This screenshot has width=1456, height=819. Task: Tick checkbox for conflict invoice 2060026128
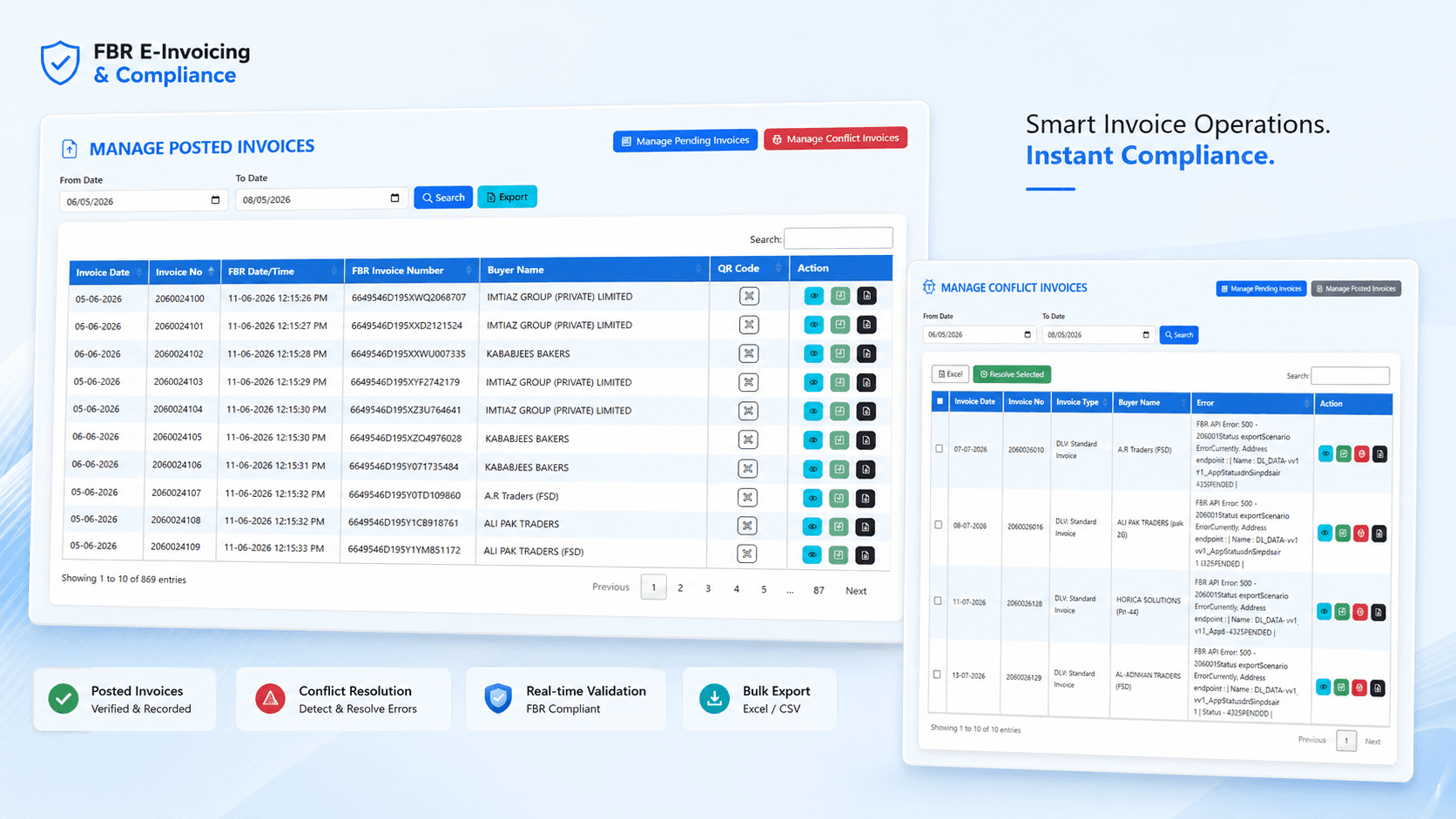pyautogui.click(x=937, y=601)
